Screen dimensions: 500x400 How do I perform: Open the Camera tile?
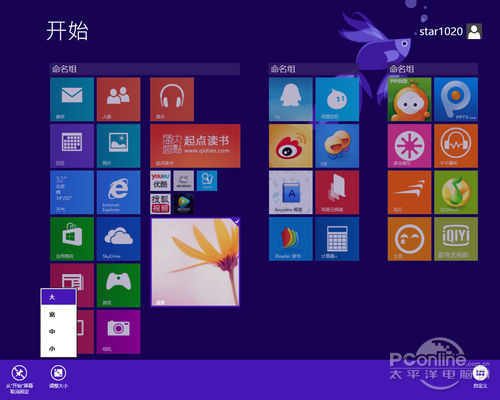tap(118, 332)
